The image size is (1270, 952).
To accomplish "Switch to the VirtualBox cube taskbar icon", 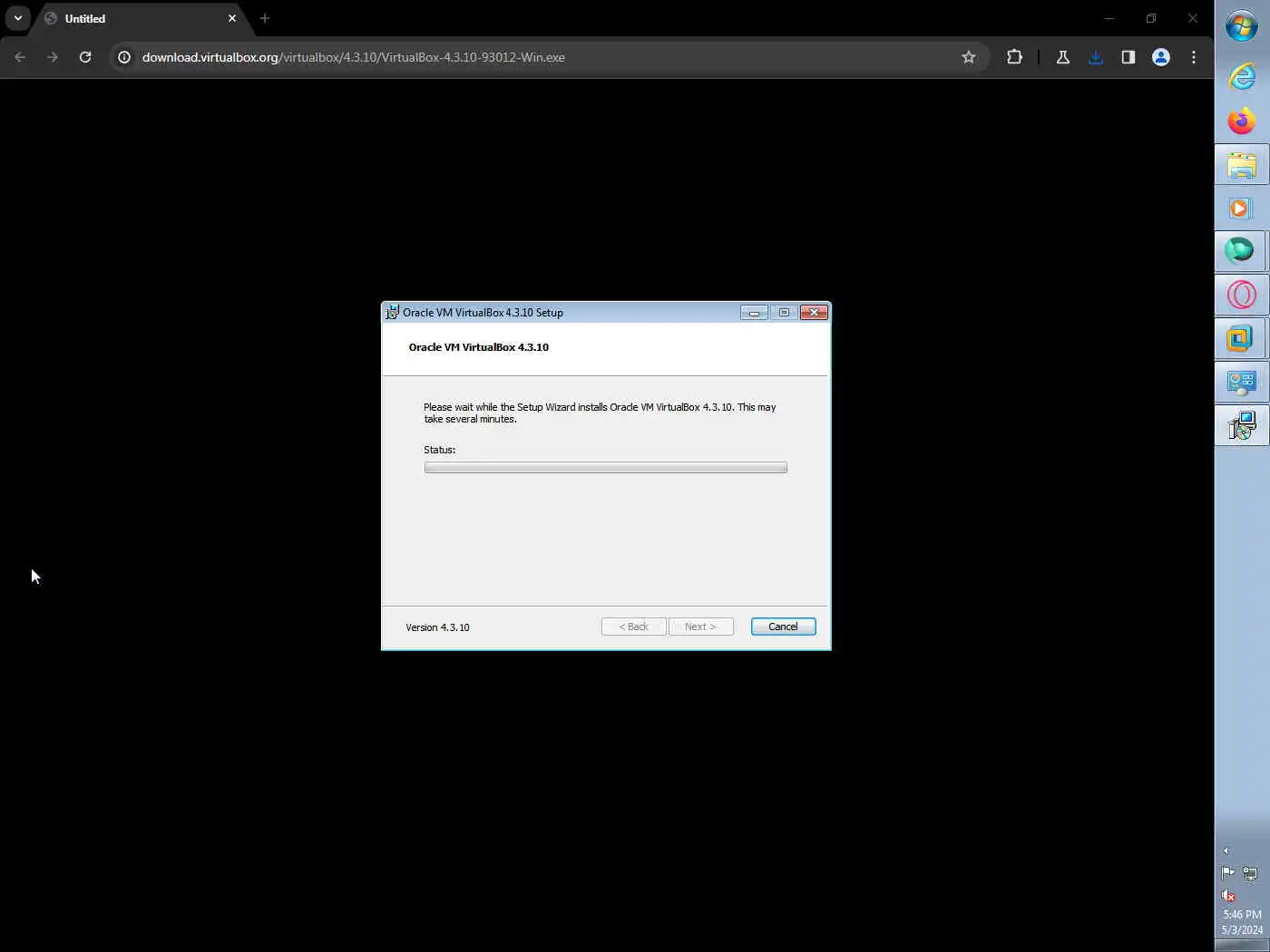I will 1242,338.
